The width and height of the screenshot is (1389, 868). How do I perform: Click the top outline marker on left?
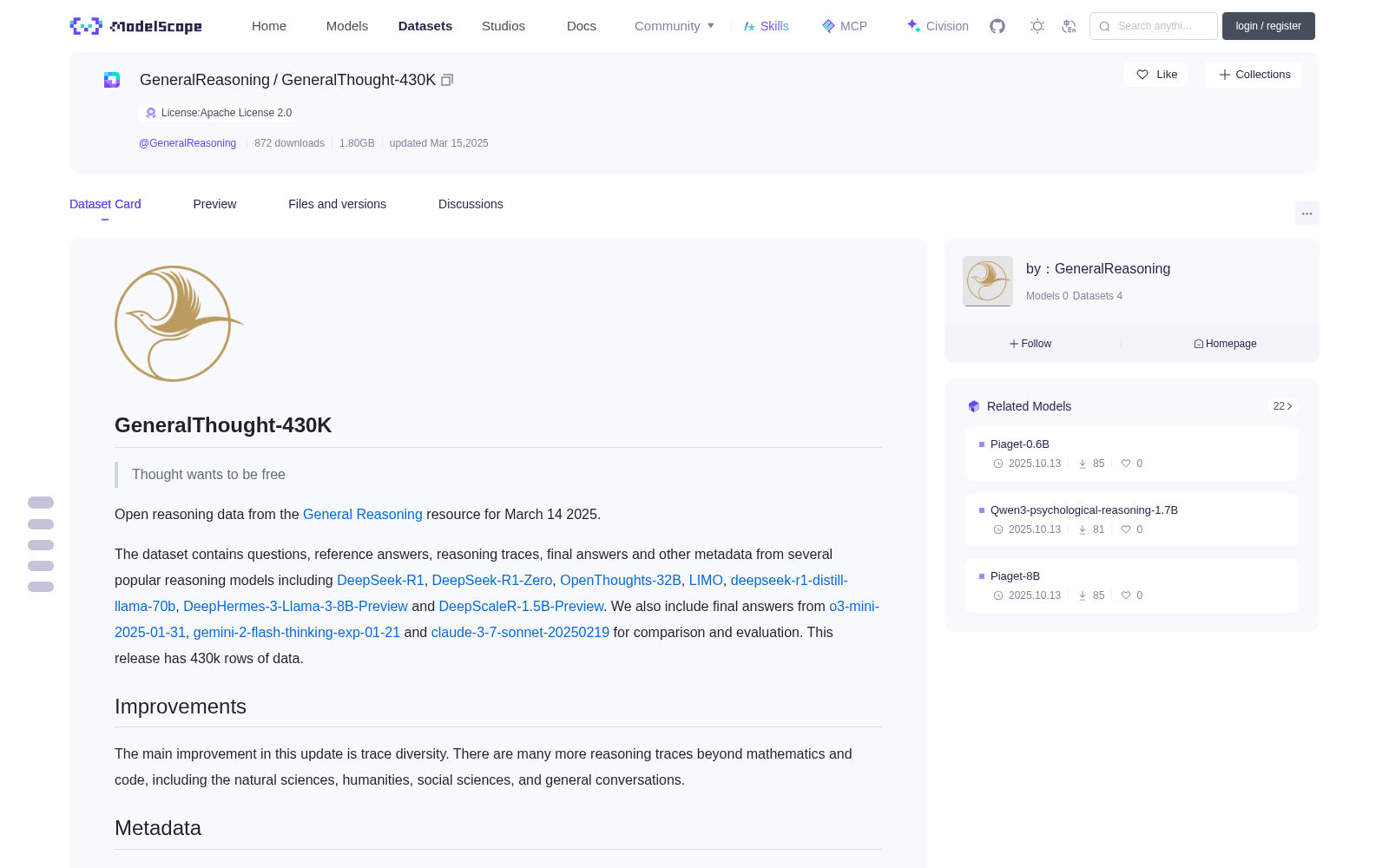[x=41, y=503]
